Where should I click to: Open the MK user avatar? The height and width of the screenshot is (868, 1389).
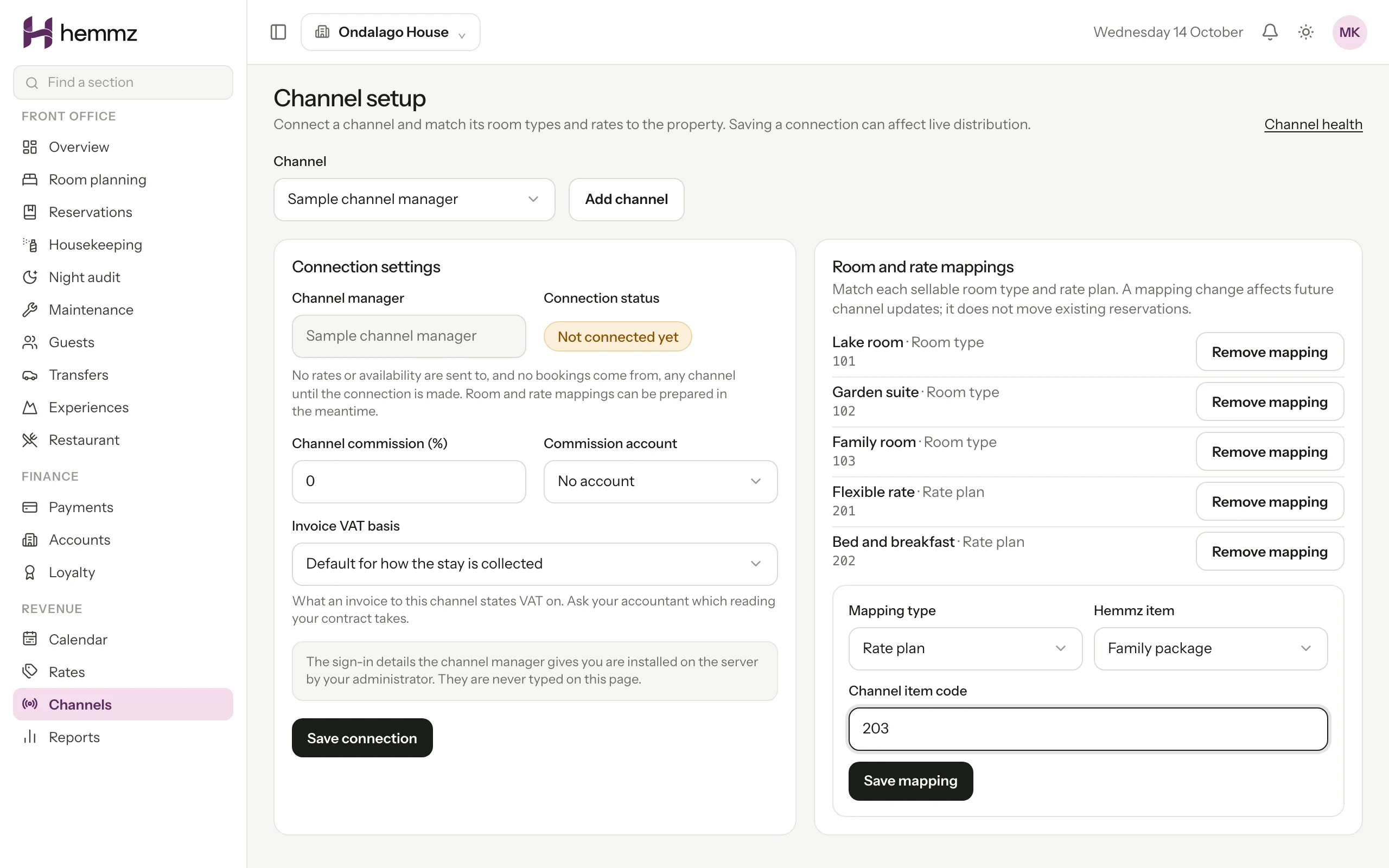pyautogui.click(x=1349, y=32)
